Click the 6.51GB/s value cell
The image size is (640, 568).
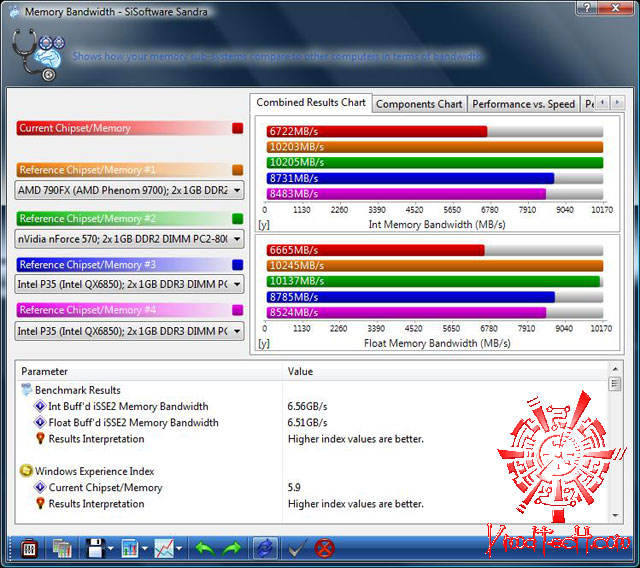point(307,422)
